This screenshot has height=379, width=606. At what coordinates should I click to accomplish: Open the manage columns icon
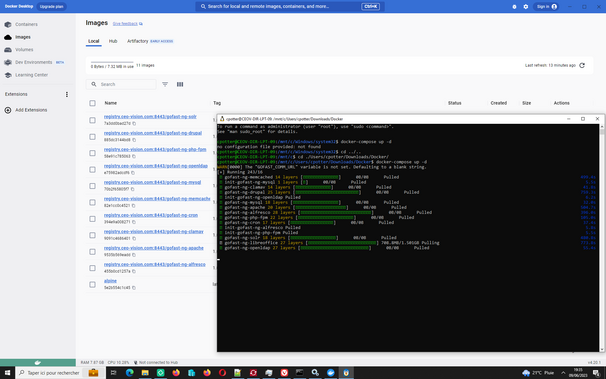[180, 84]
